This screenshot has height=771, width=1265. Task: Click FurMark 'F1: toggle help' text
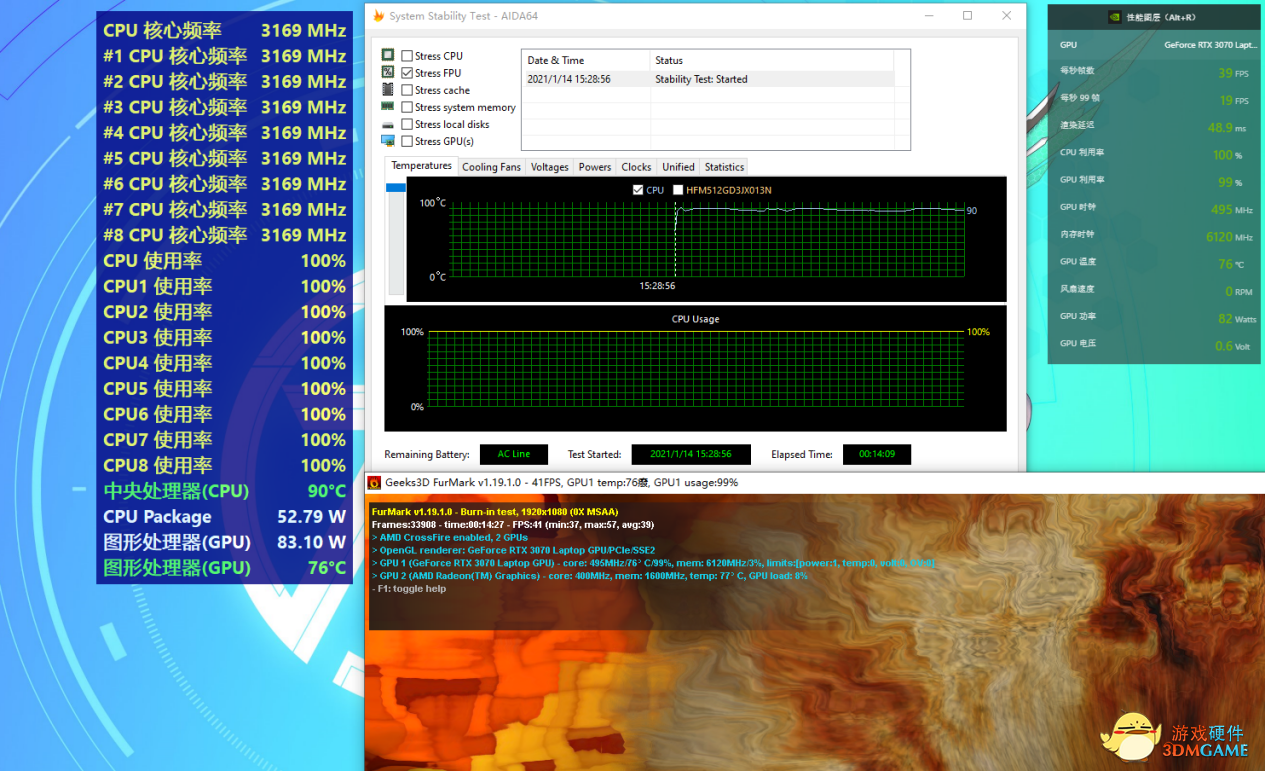pyautogui.click(x=408, y=589)
